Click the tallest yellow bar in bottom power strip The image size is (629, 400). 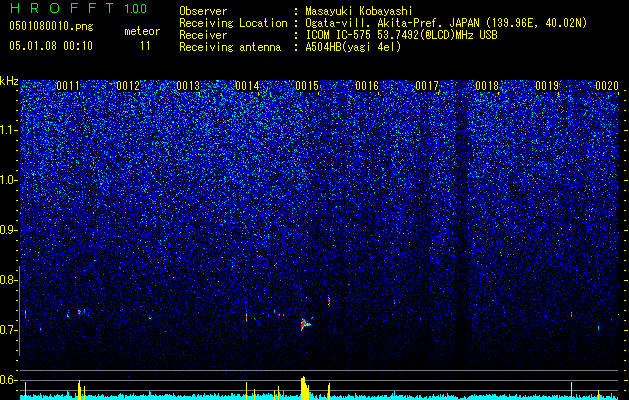pos(305,388)
